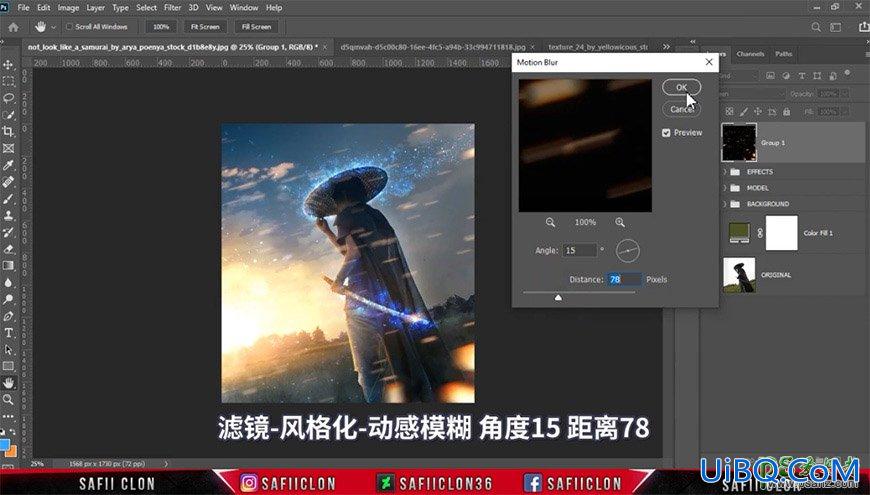870x495 pixels.
Task: Select the Pen tool
Action: 8,316
